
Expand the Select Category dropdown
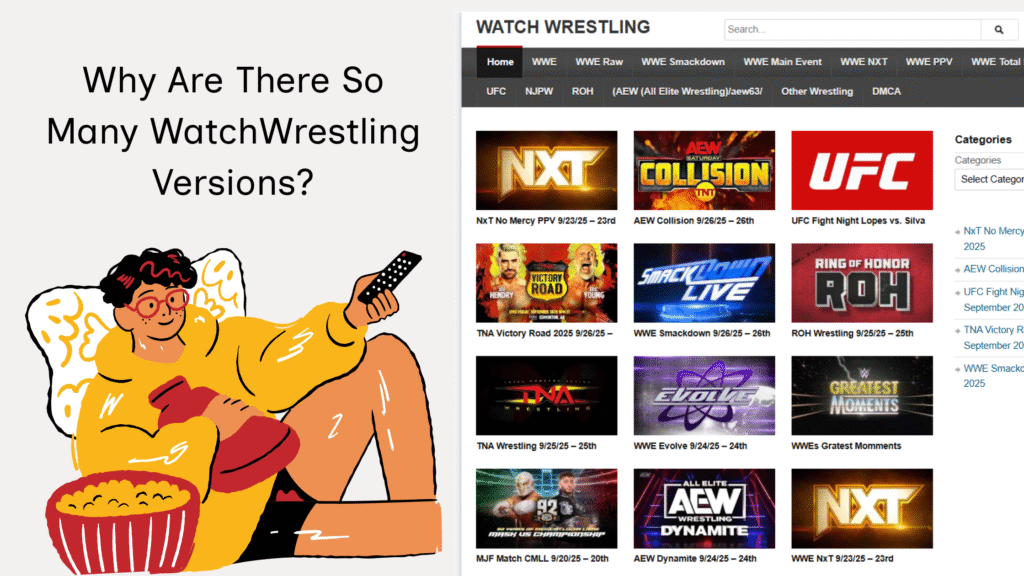point(989,180)
